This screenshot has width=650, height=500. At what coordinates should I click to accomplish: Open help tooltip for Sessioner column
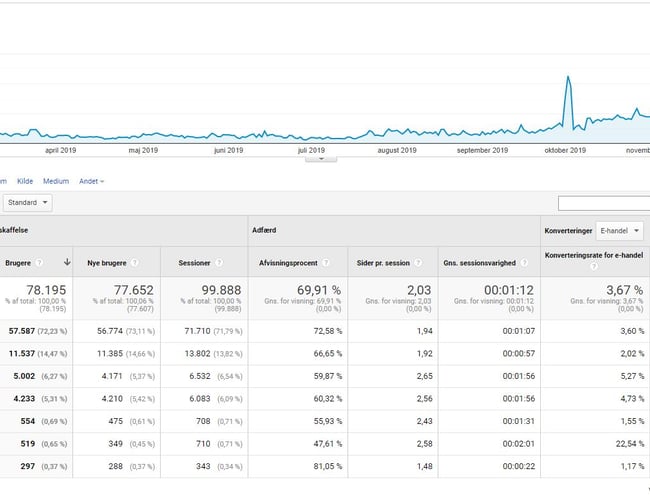coord(217,263)
